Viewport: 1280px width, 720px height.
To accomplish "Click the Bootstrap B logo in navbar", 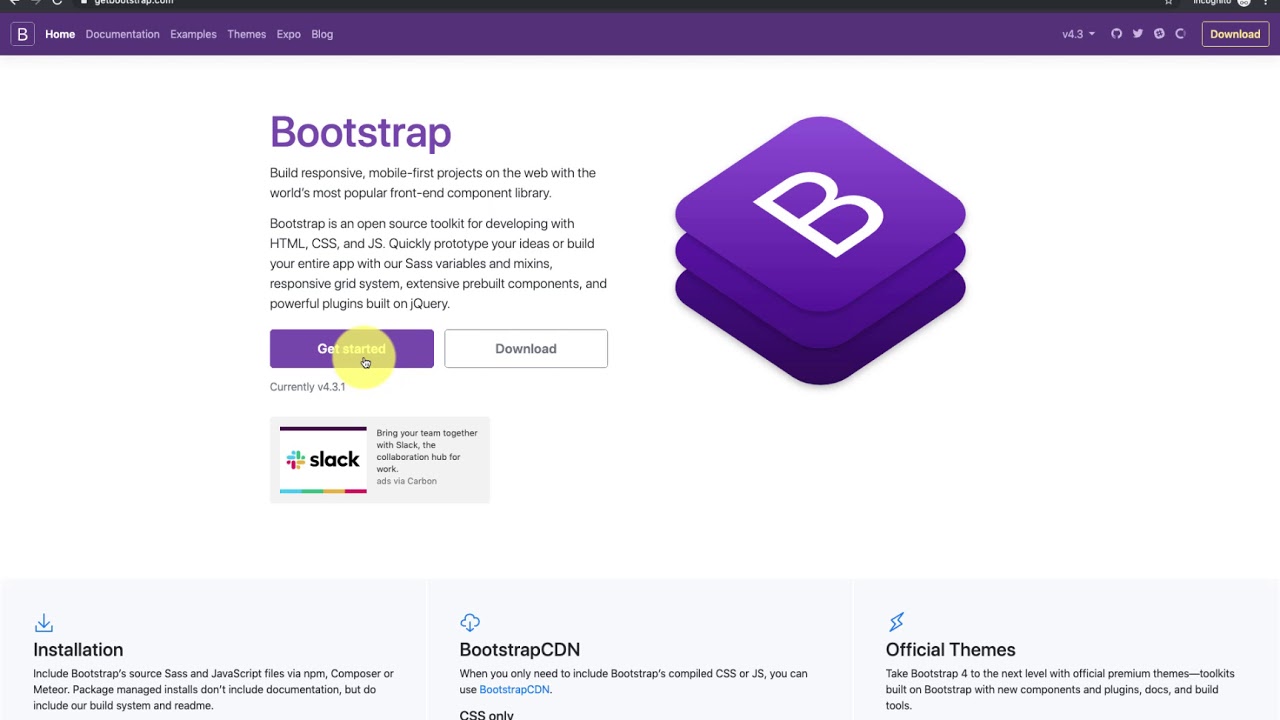I will click(22, 34).
